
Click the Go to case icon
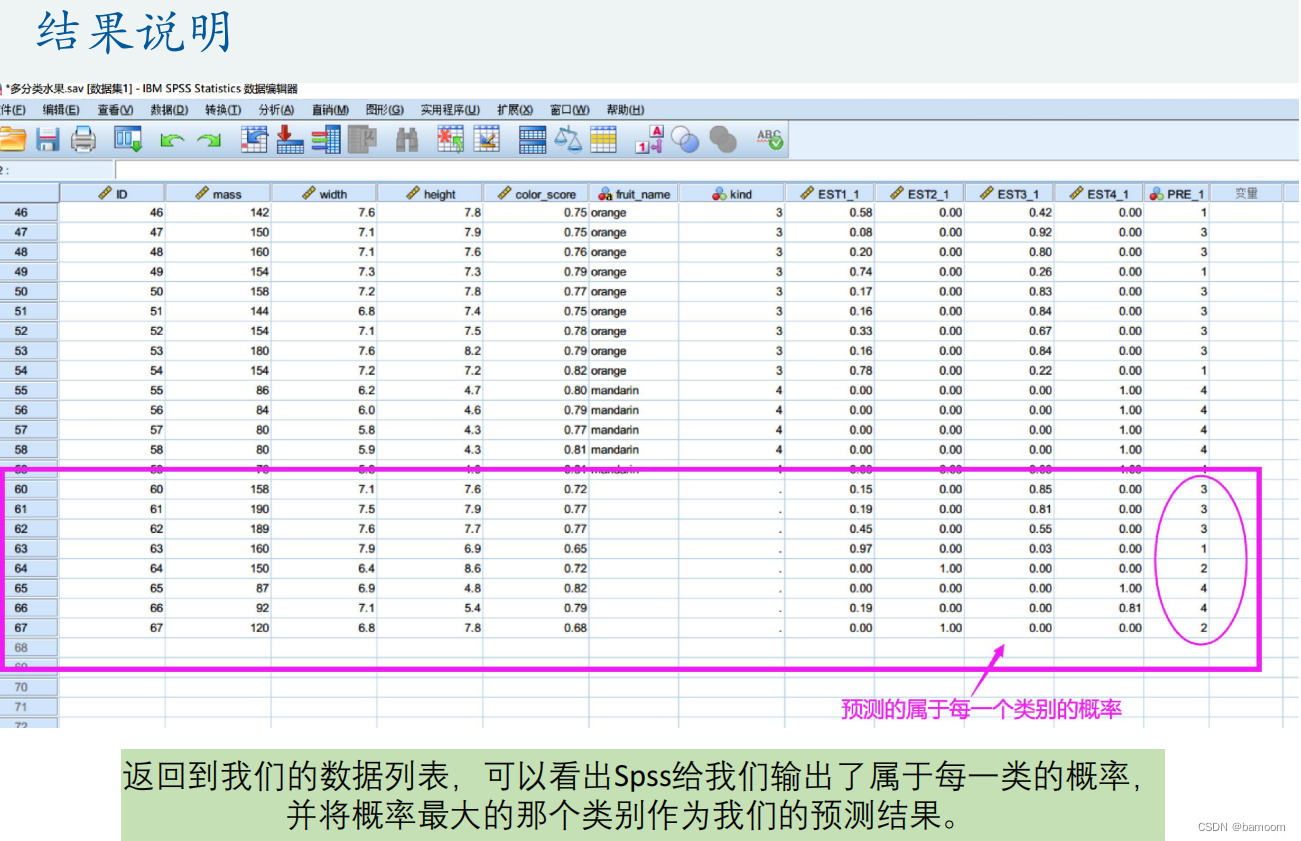point(255,139)
